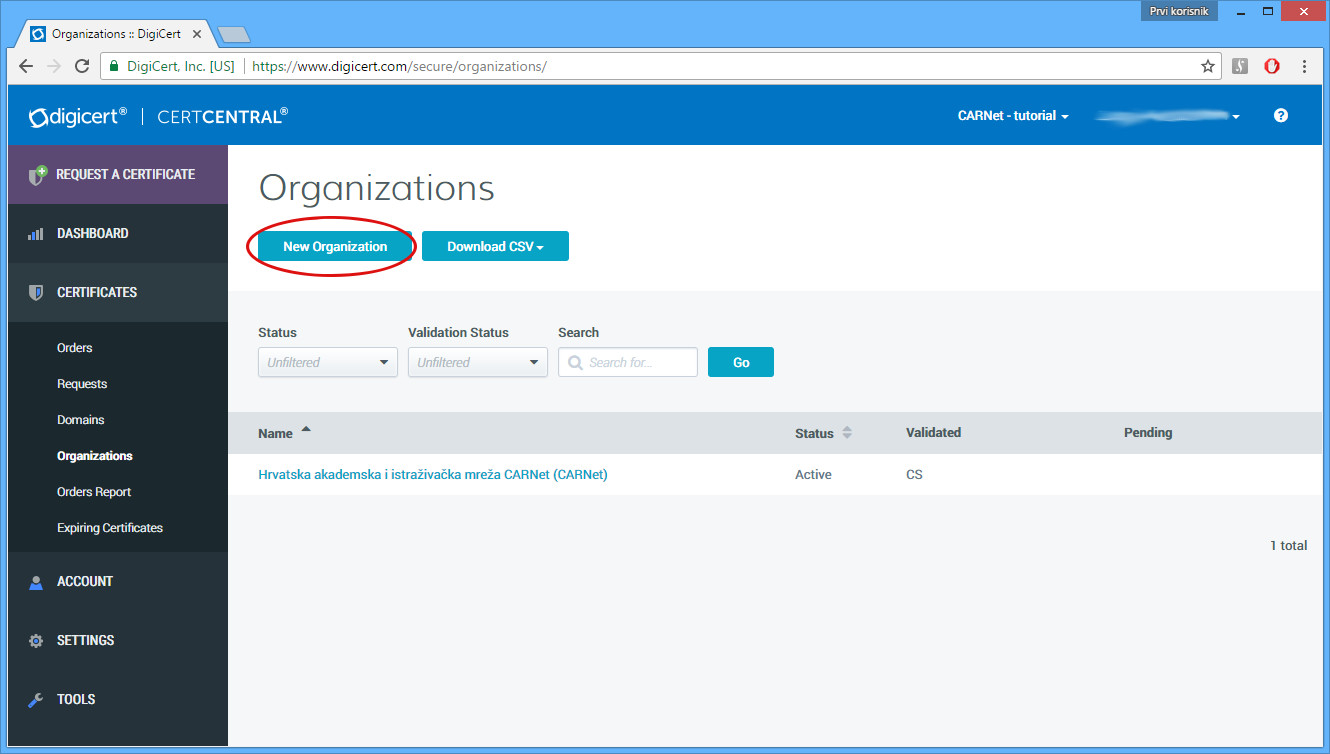
Task: Open Orders in the sidebar
Action: point(75,348)
